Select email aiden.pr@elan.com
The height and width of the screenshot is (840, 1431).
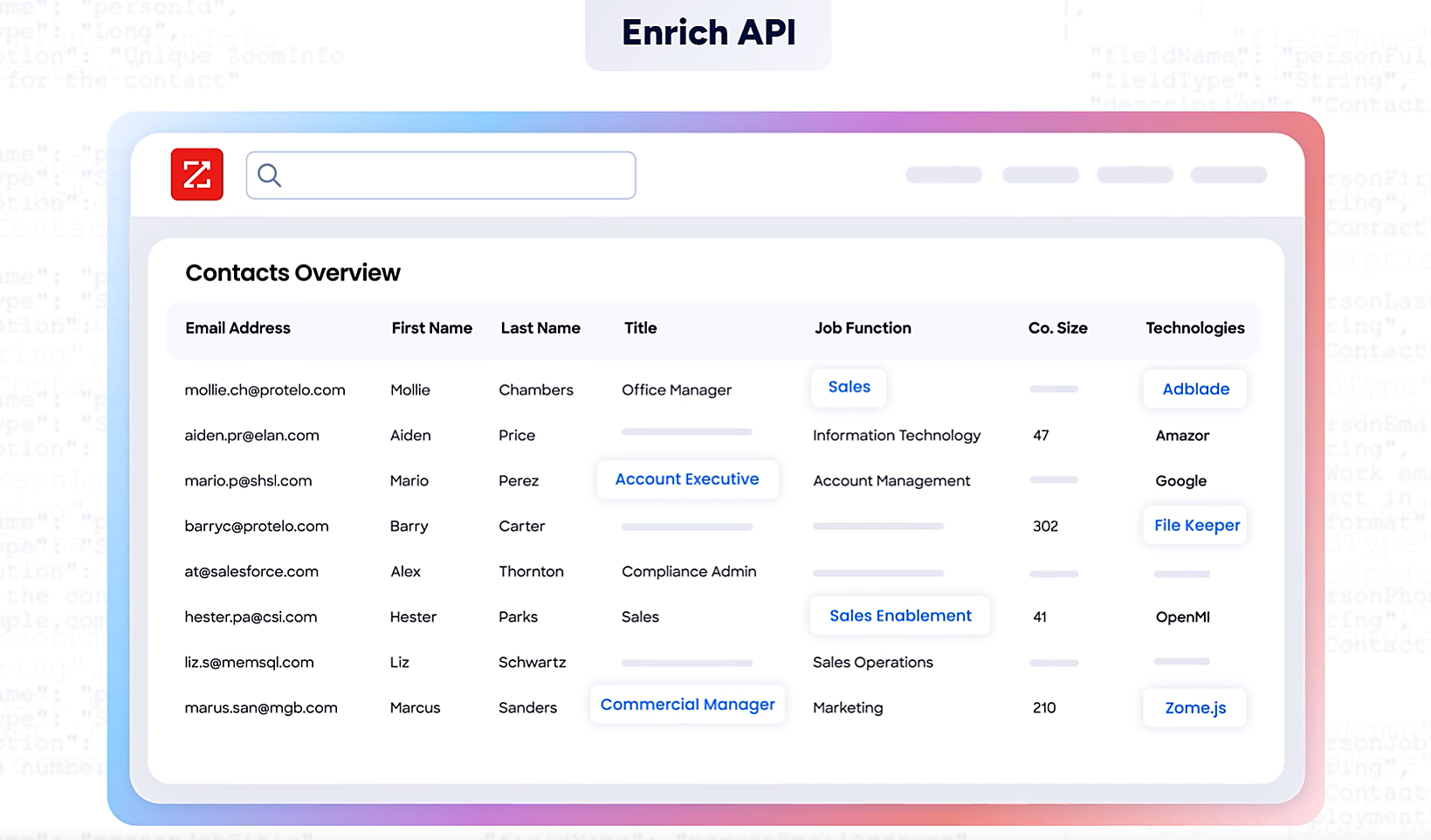point(251,436)
